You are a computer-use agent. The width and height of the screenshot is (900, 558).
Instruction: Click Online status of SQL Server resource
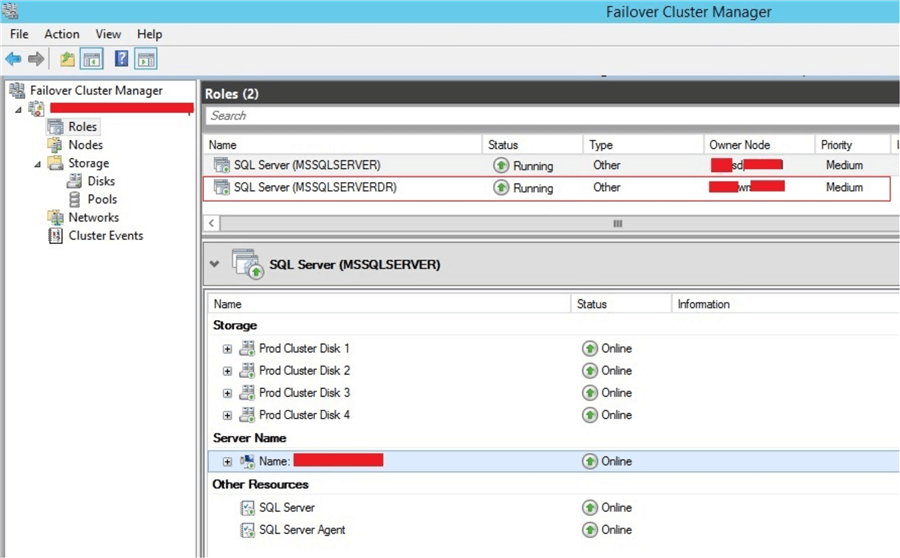coord(616,507)
